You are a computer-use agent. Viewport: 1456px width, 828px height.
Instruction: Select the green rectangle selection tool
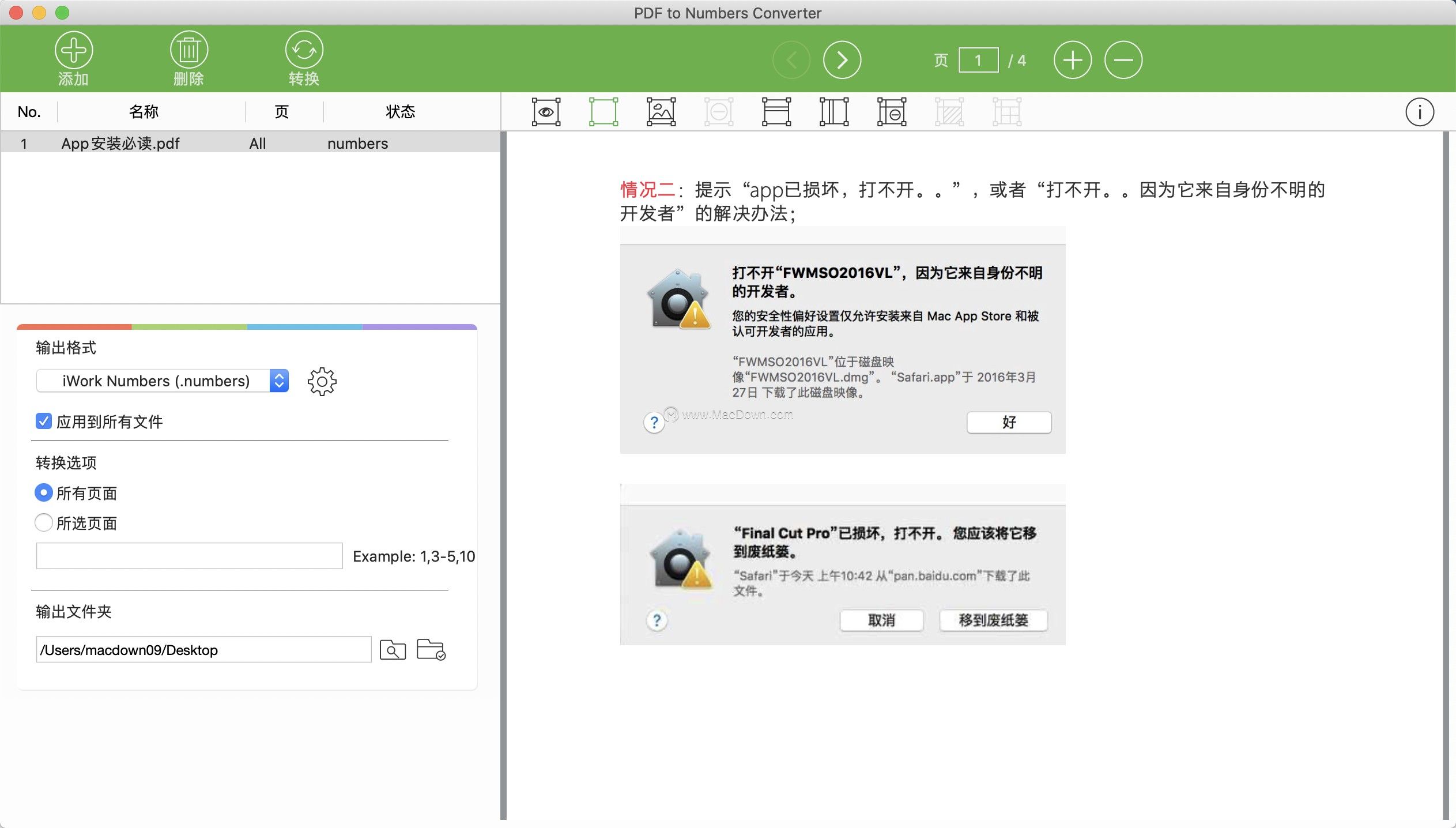point(603,112)
